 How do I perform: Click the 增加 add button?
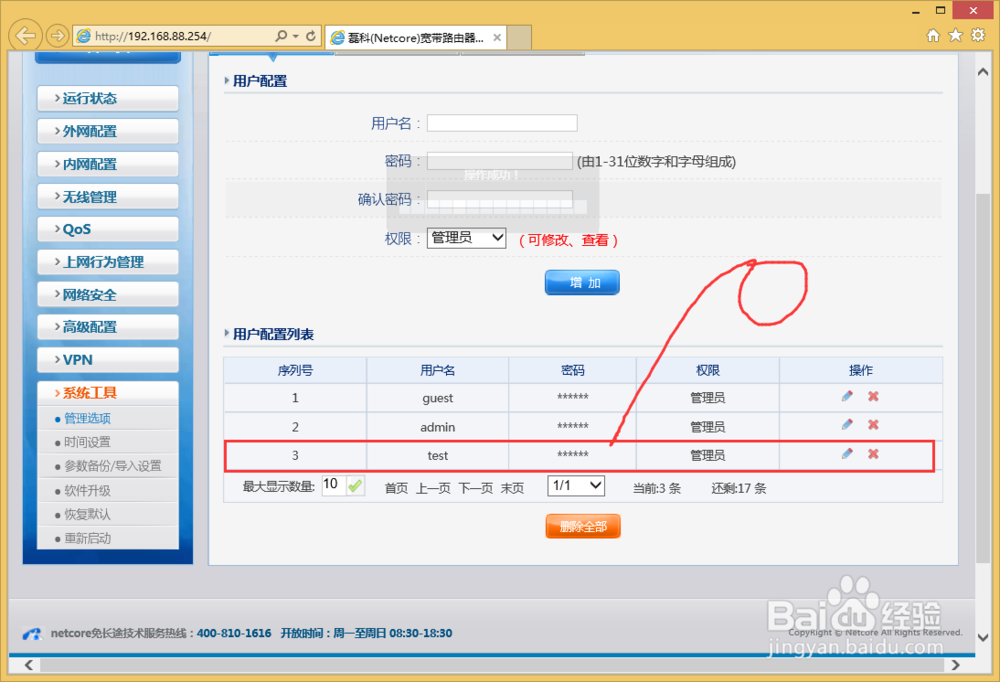pyautogui.click(x=582, y=283)
